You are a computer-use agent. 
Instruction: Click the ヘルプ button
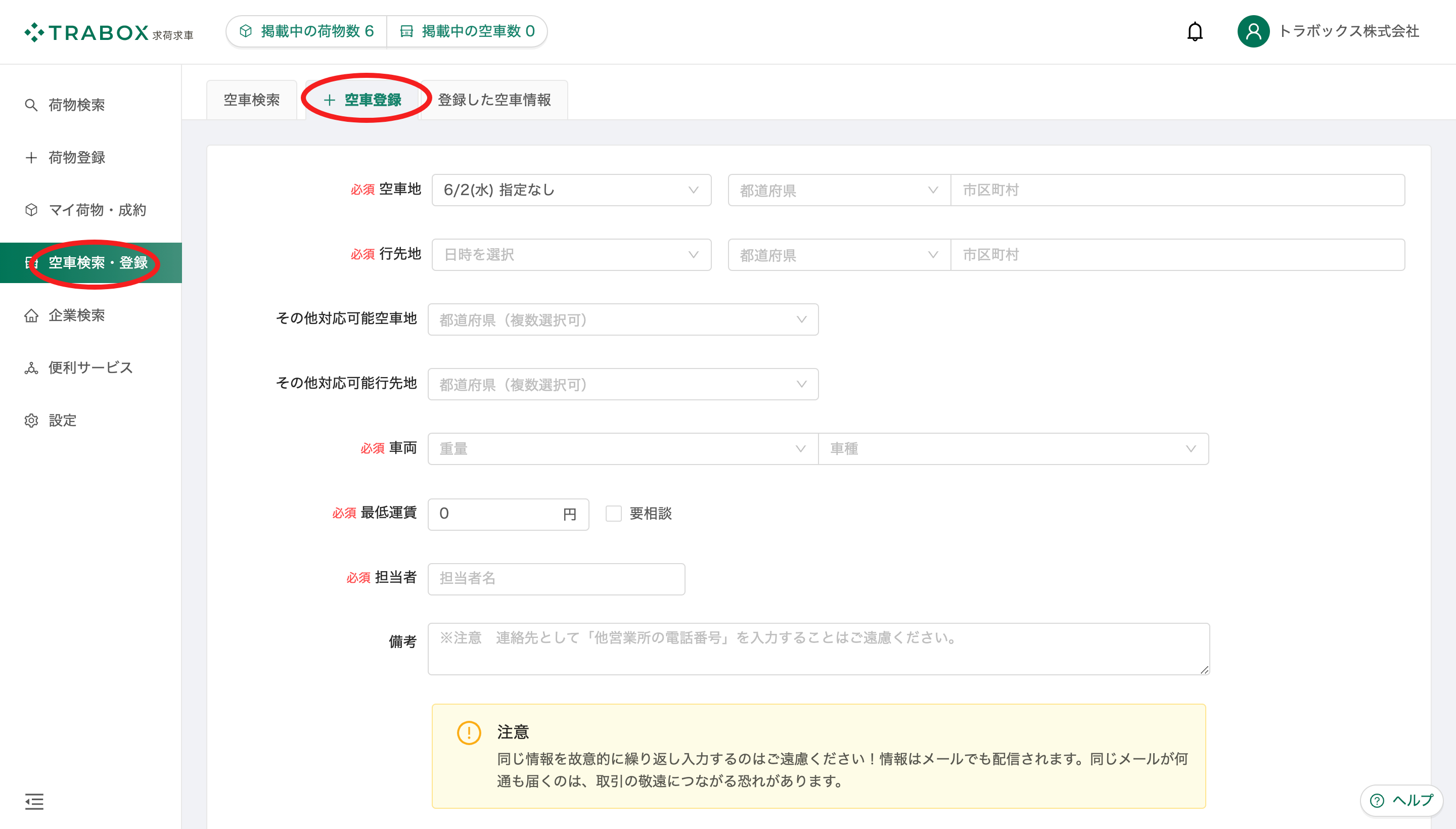pyautogui.click(x=1401, y=801)
